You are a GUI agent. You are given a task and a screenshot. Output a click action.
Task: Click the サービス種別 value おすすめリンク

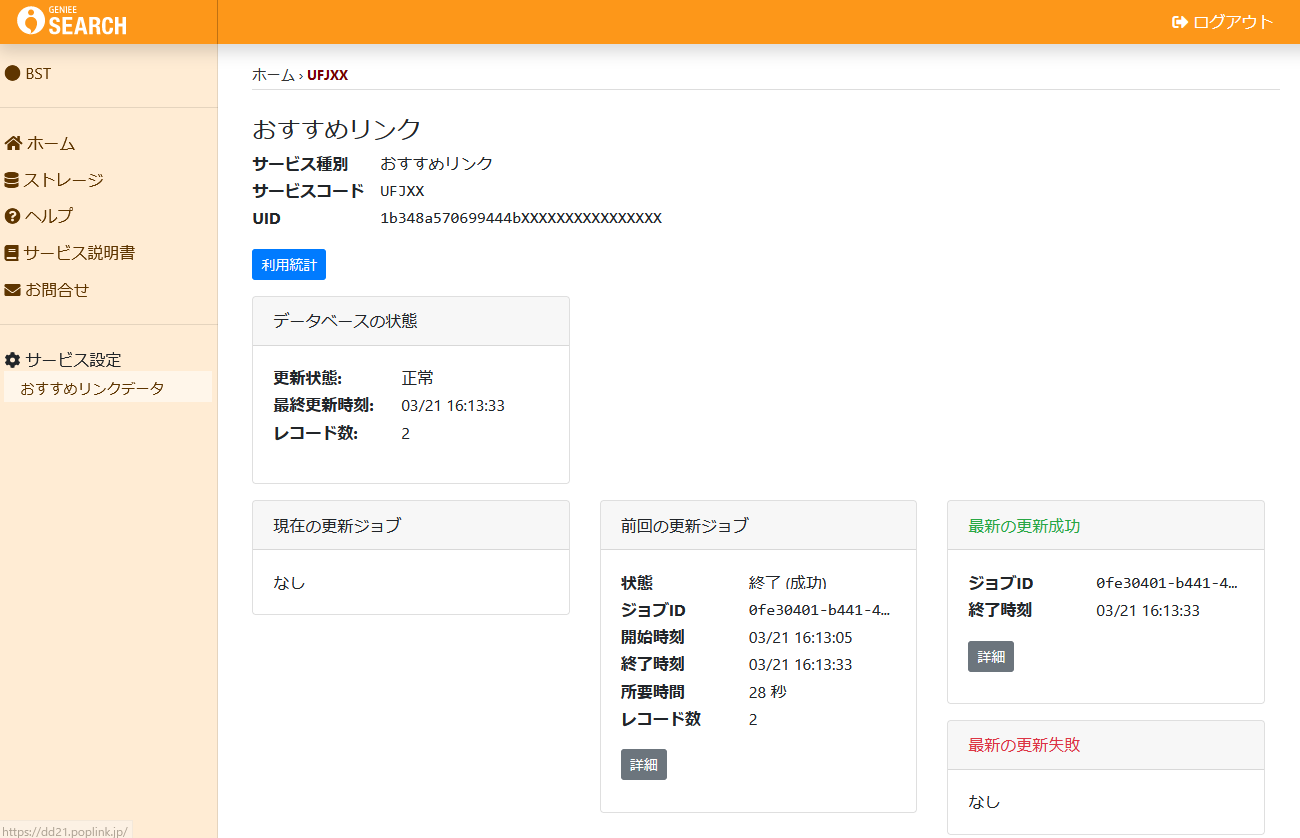pyautogui.click(x=436, y=163)
